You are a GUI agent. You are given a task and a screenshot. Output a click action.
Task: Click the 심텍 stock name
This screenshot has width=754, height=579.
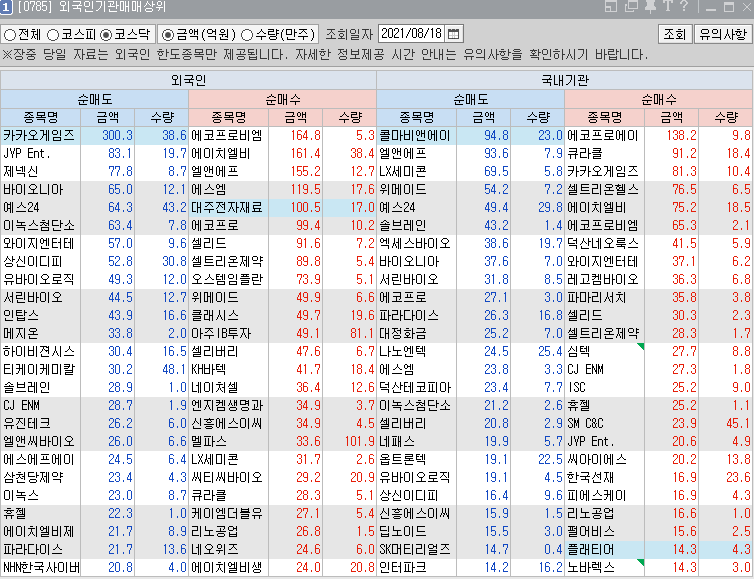pyautogui.click(x=579, y=352)
